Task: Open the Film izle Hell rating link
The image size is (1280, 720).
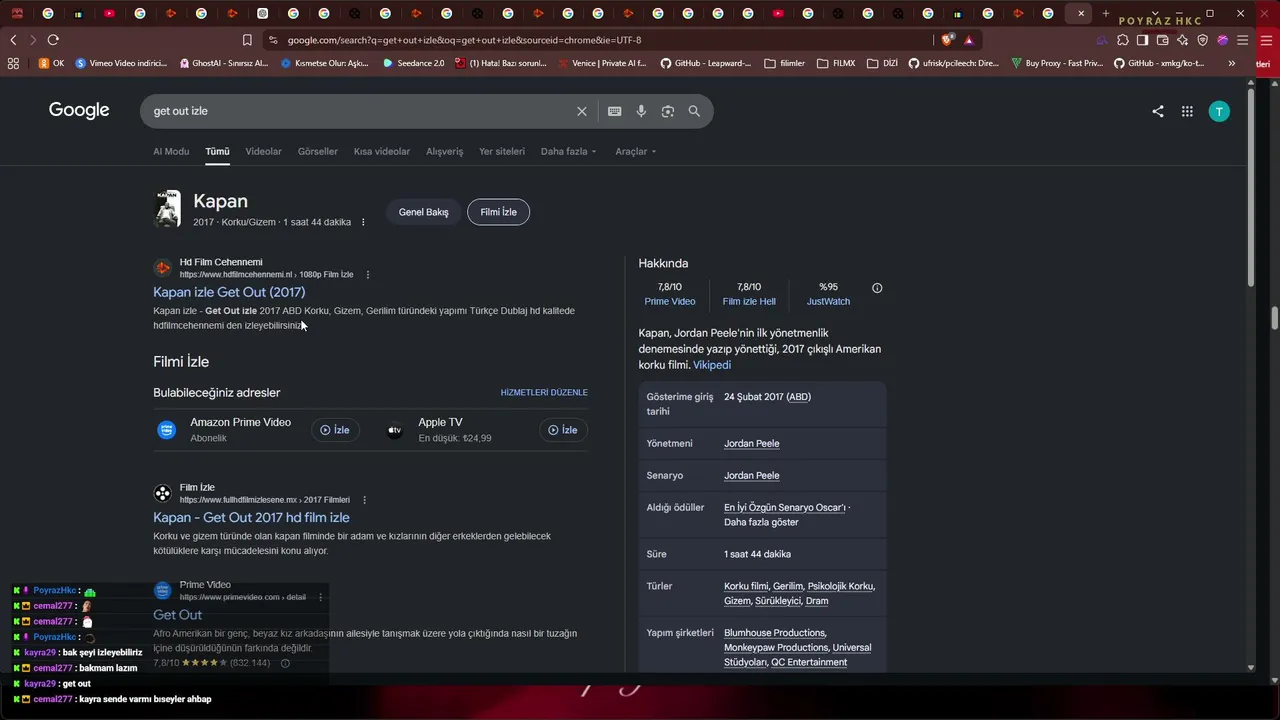Action: (749, 301)
